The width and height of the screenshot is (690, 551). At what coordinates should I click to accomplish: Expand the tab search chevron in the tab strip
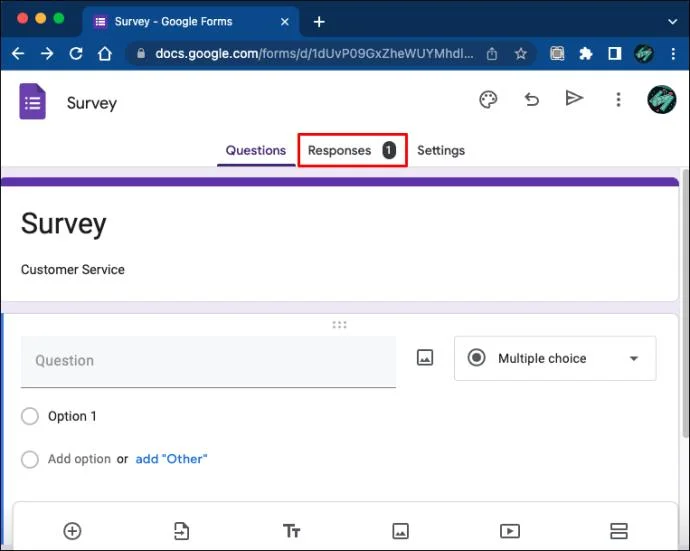point(672,21)
